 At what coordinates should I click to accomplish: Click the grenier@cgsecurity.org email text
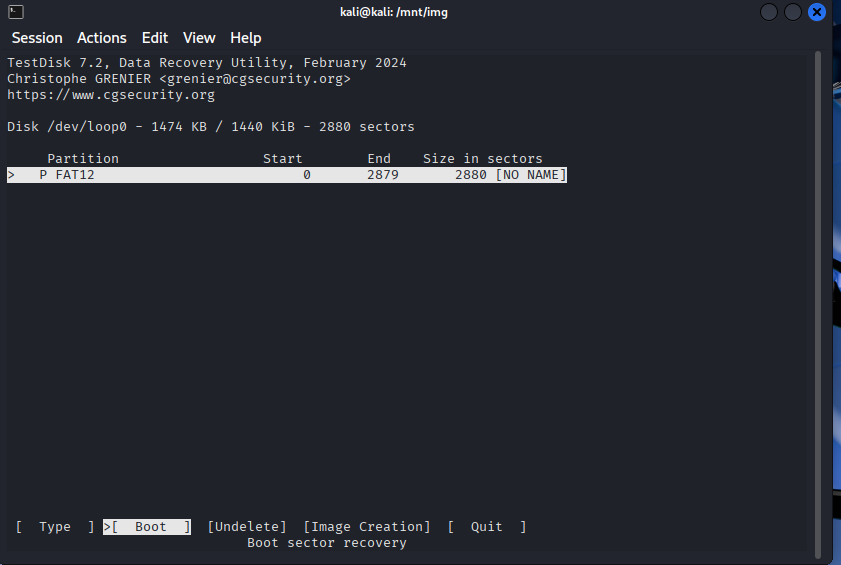point(255,79)
